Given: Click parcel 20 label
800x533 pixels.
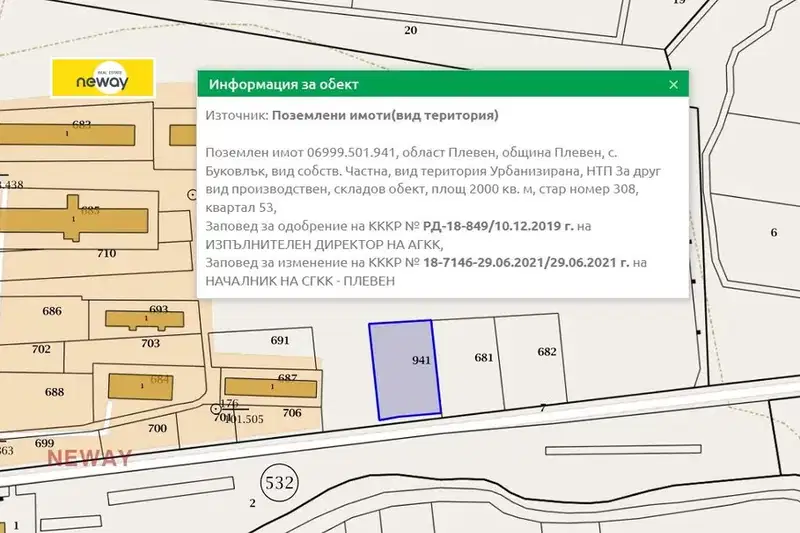Looking at the screenshot, I should click(411, 30).
